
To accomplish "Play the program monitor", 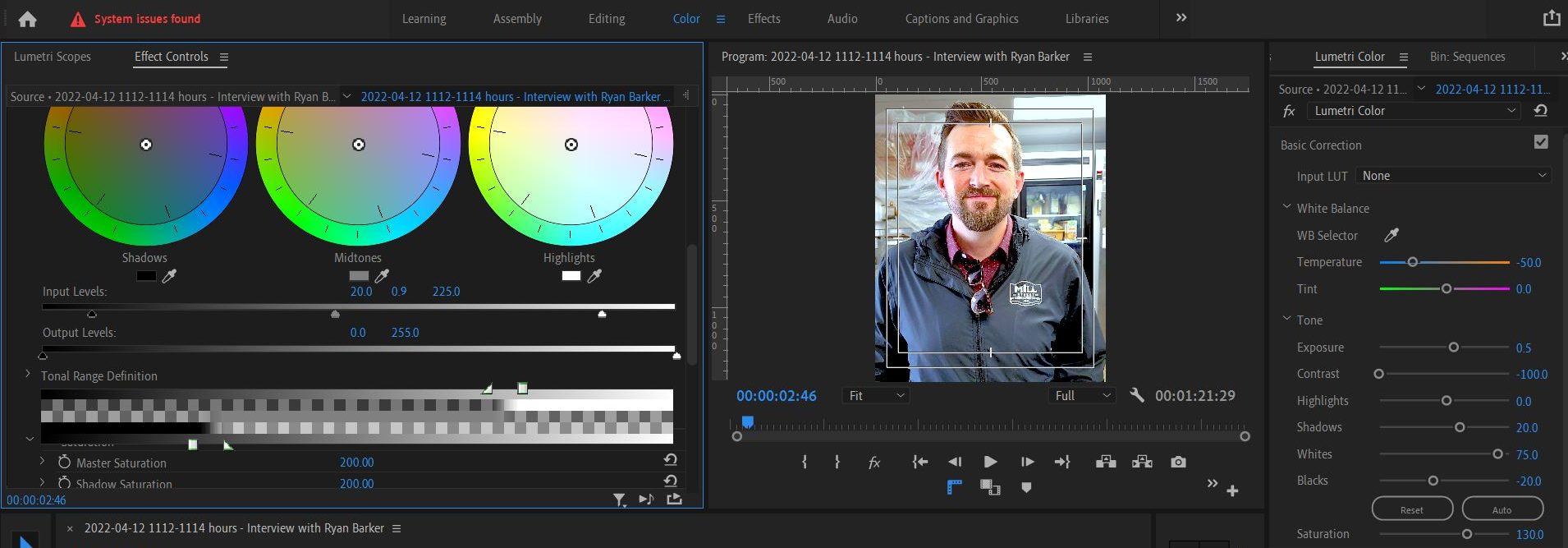I will pos(990,463).
